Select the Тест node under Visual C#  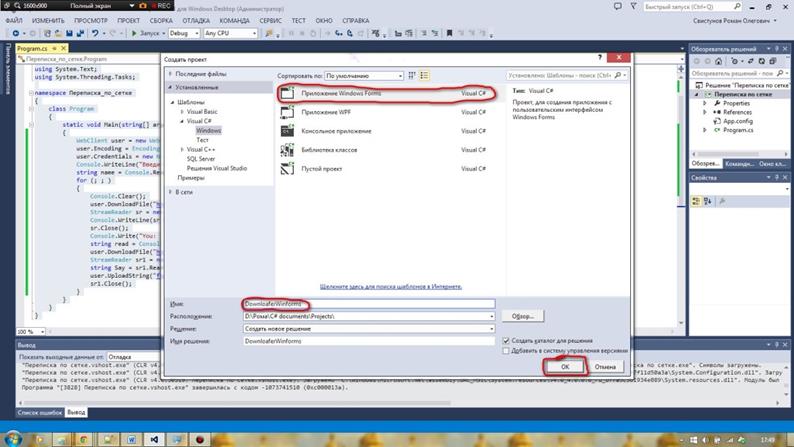[x=203, y=140]
